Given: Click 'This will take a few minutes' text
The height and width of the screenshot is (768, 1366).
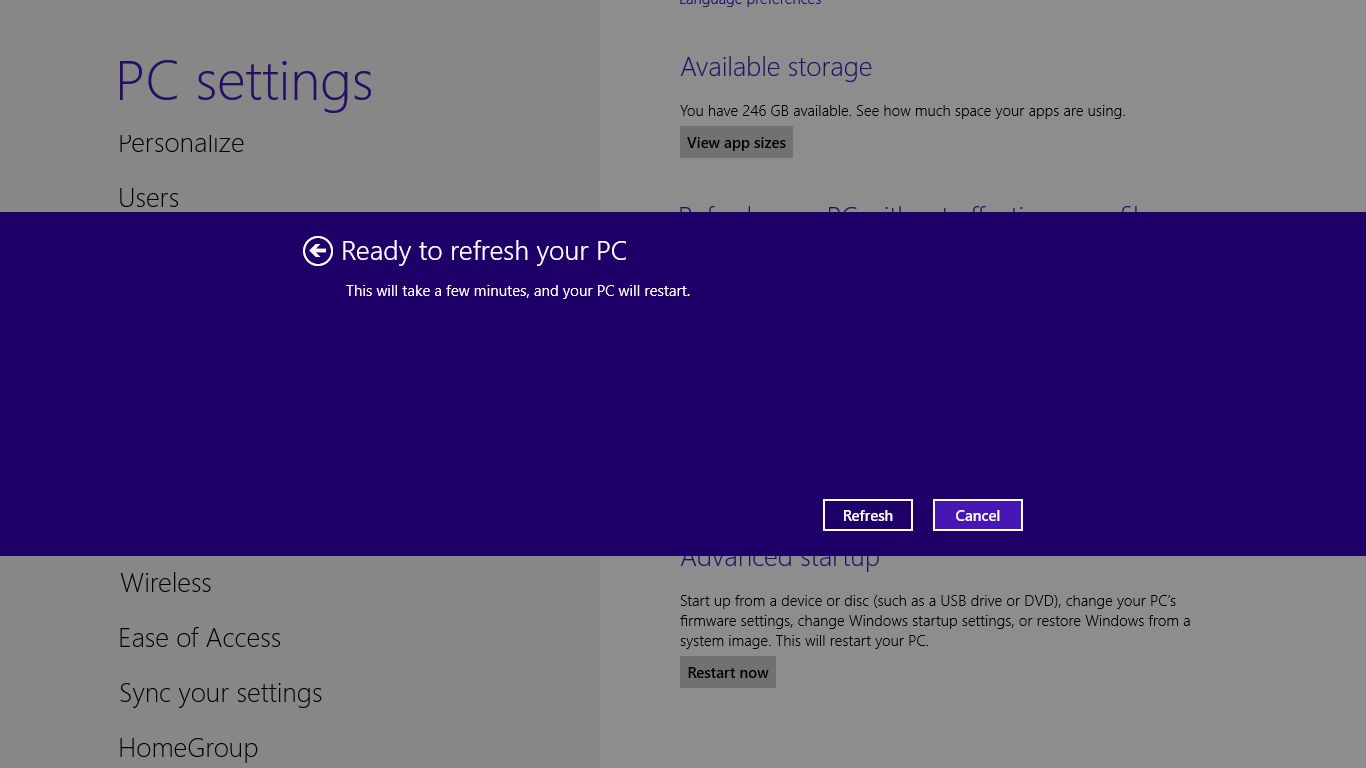Looking at the screenshot, I should click(x=518, y=291).
